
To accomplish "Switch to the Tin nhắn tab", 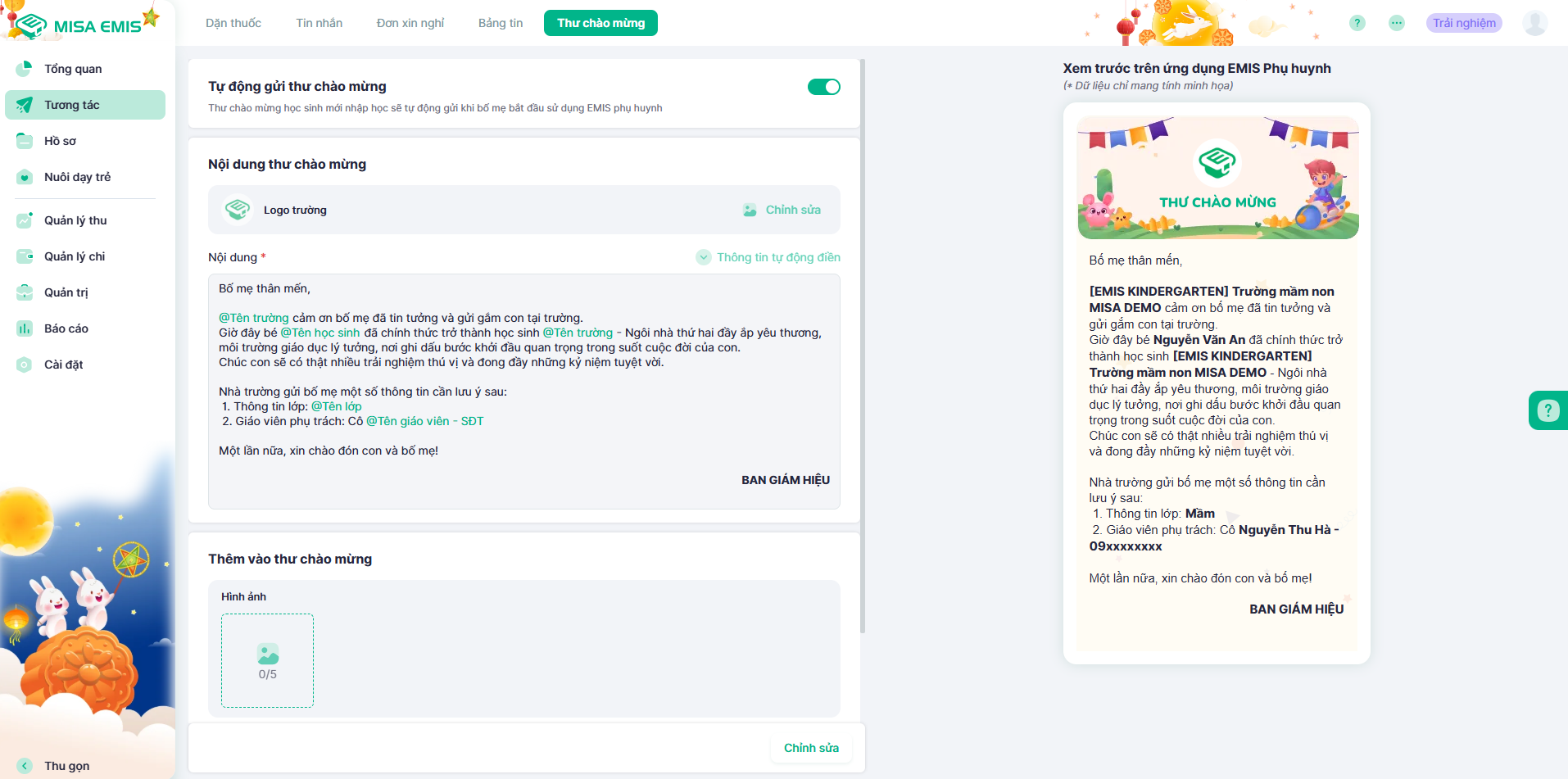I will click(319, 23).
